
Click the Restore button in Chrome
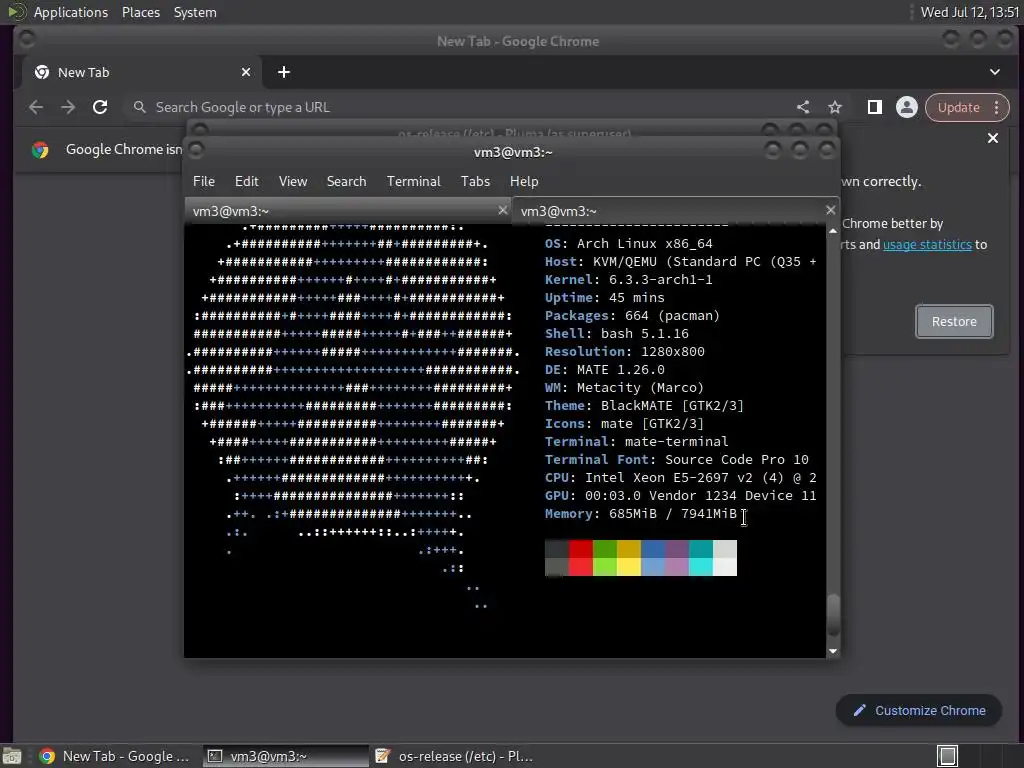(954, 321)
